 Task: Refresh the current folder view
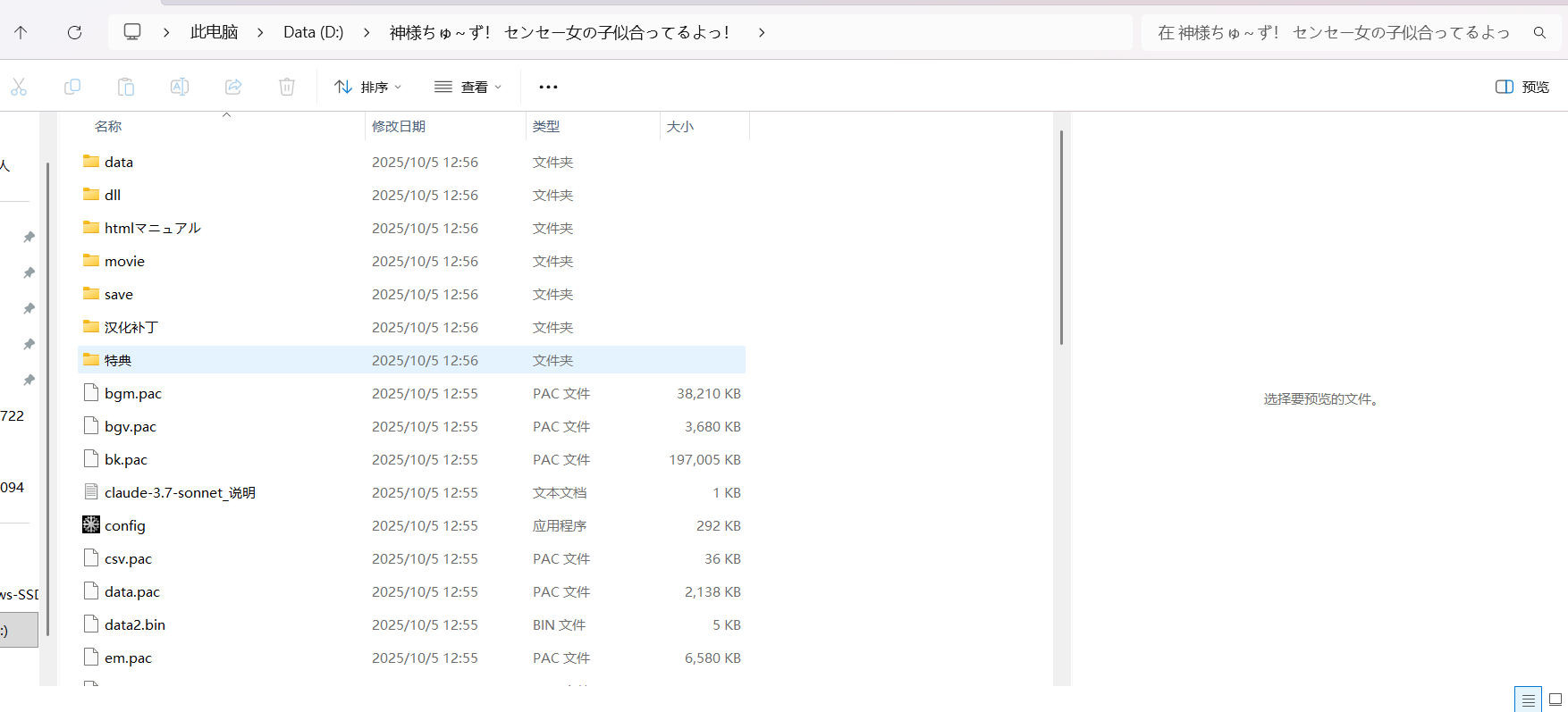74,32
